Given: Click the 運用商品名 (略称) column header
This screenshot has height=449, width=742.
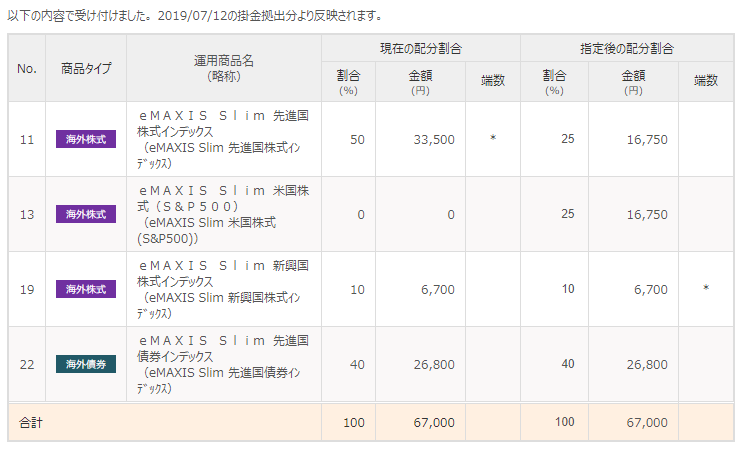Looking at the screenshot, I should 223,68.
